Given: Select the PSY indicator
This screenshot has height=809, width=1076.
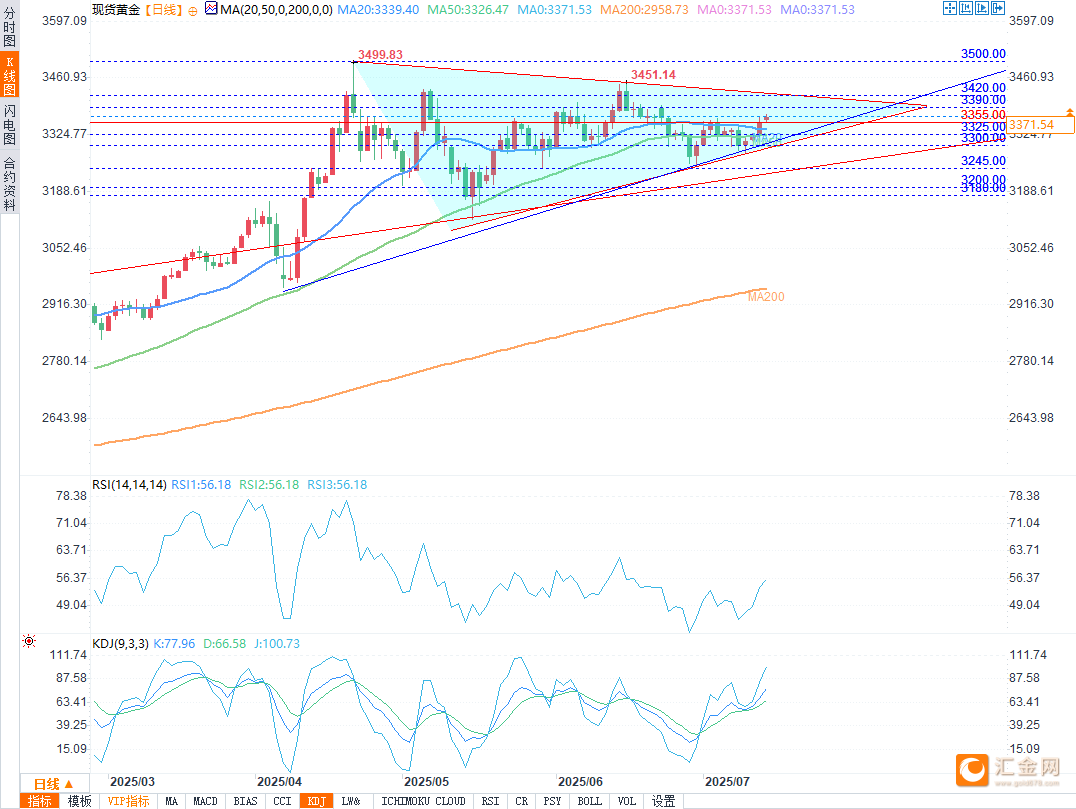Looking at the screenshot, I should pyautogui.click(x=552, y=801).
